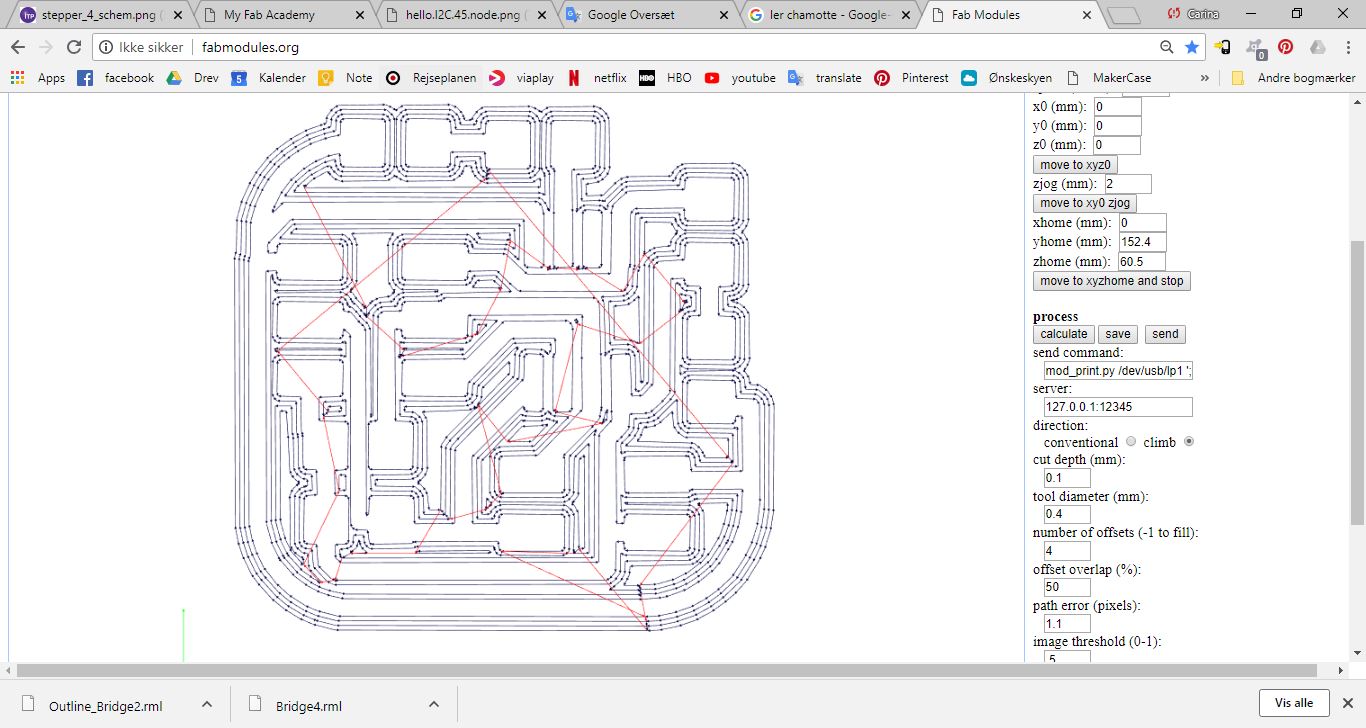Click the page's horizontal scrollbar

point(667,669)
